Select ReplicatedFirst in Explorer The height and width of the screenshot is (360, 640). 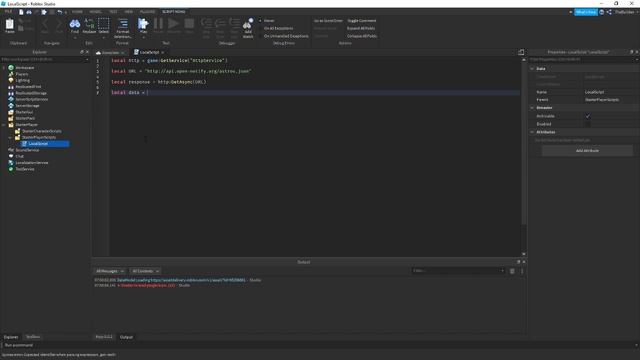tap(28, 87)
